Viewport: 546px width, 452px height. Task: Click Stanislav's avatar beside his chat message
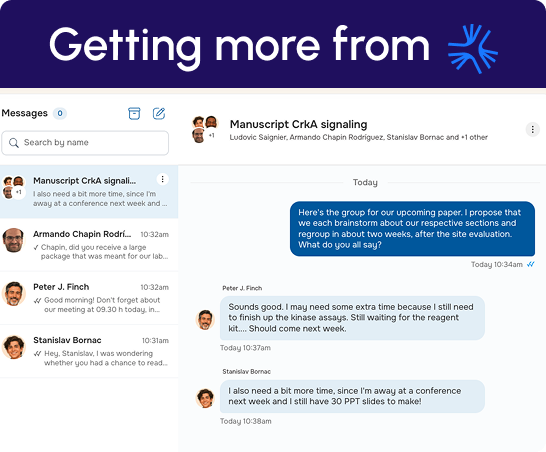(205, 398)
